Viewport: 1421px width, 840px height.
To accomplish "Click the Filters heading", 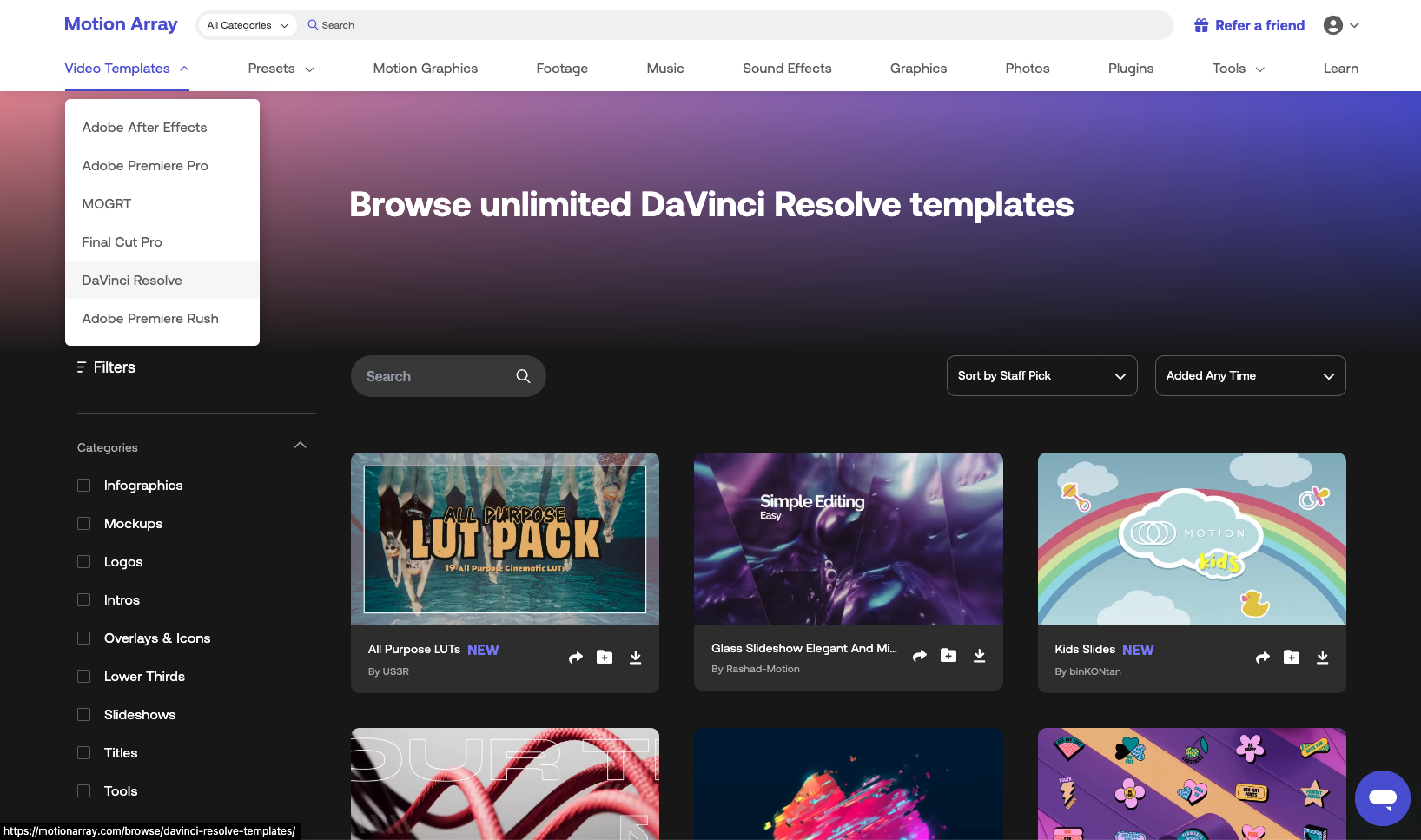I will coord(115,367).
